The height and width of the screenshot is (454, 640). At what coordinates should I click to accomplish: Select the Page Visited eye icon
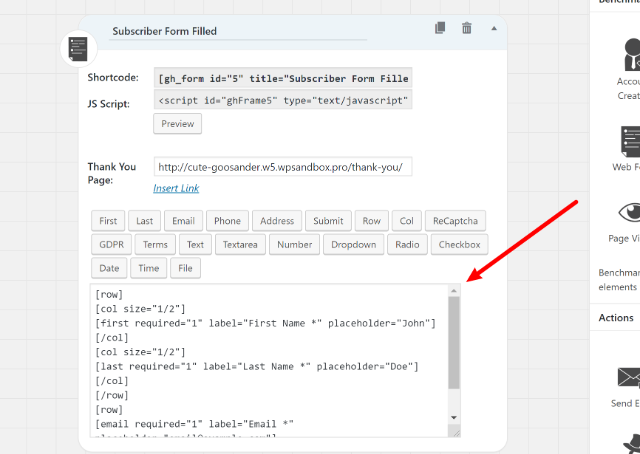[x=629, y=213]
